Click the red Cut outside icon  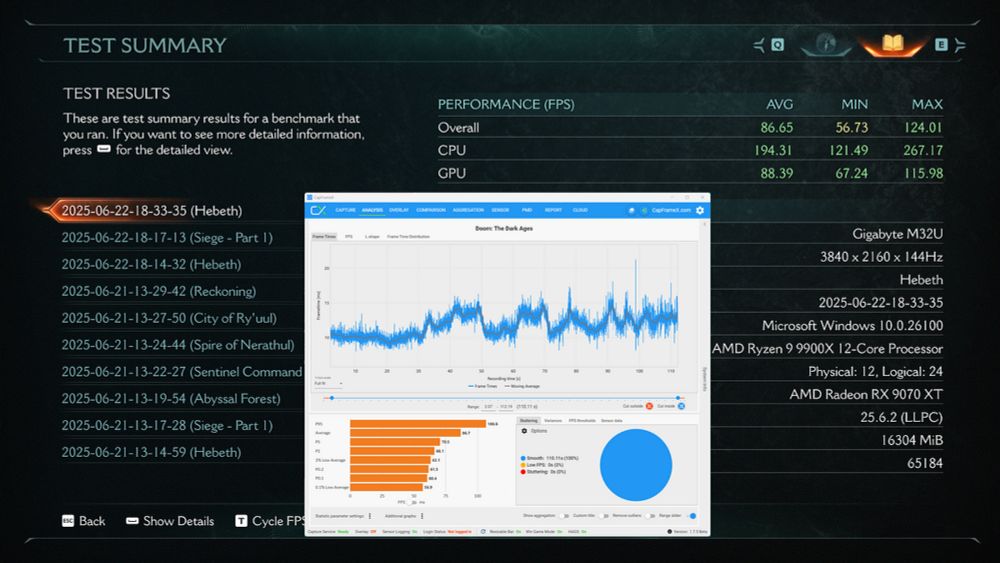pos(649,406)
